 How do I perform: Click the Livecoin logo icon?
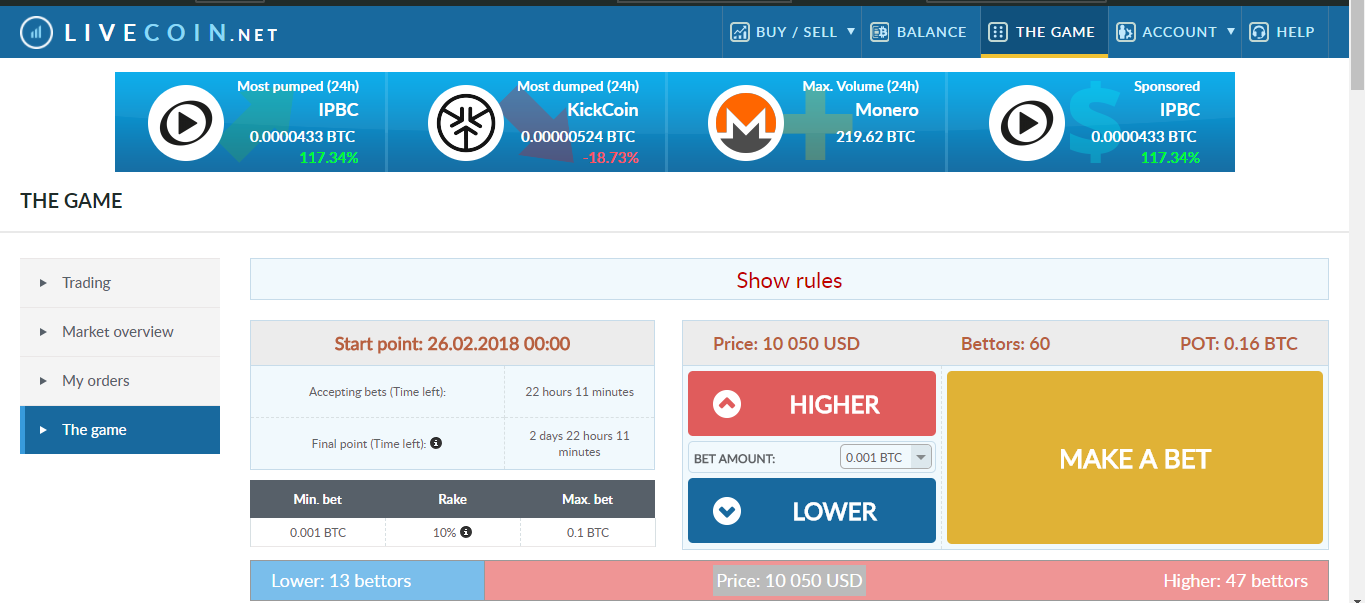[37, 33]
